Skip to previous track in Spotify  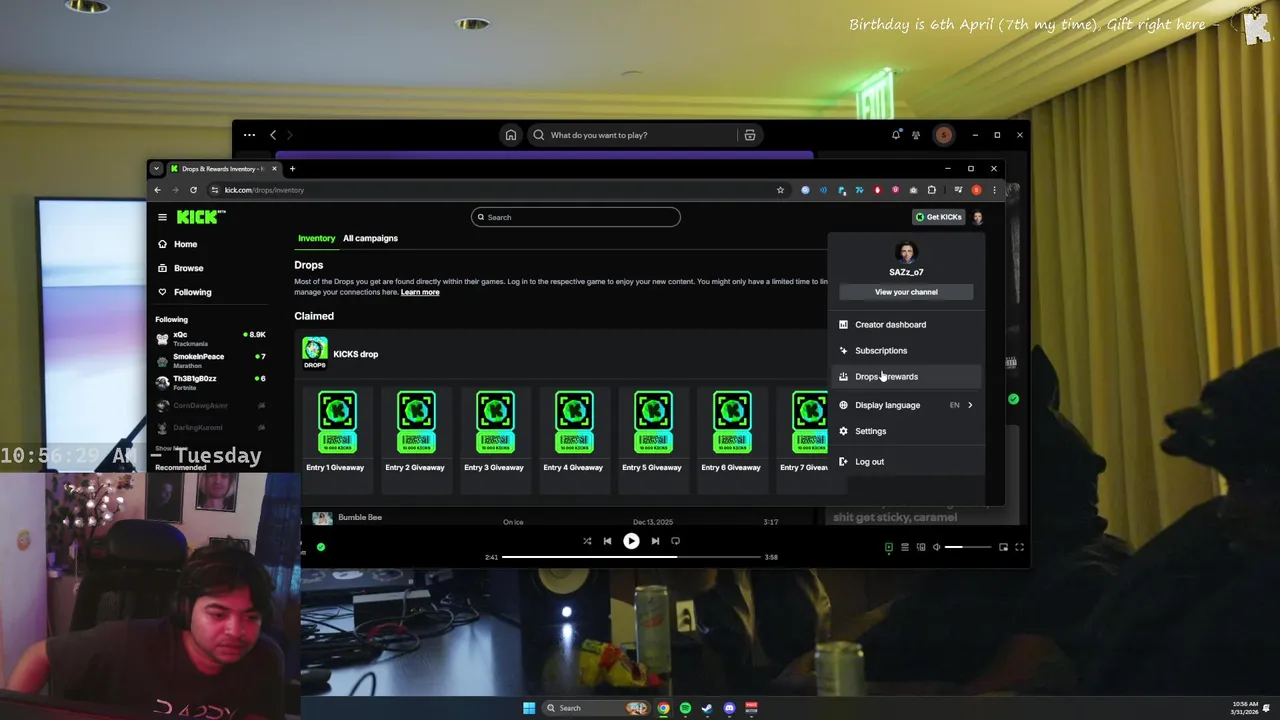[607, 541]
